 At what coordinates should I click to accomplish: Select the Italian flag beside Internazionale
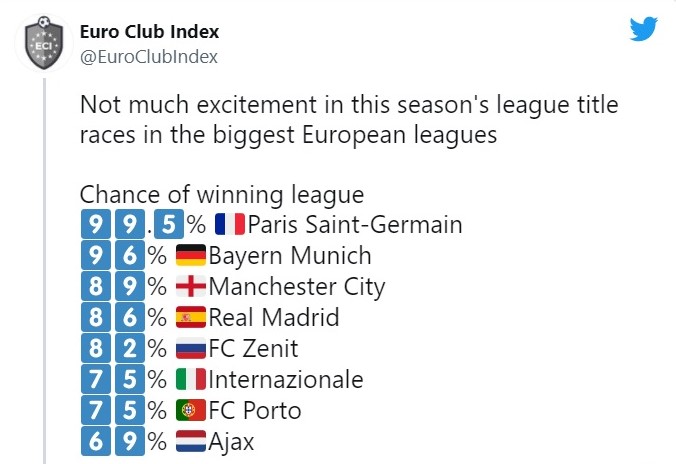[191, 379]
